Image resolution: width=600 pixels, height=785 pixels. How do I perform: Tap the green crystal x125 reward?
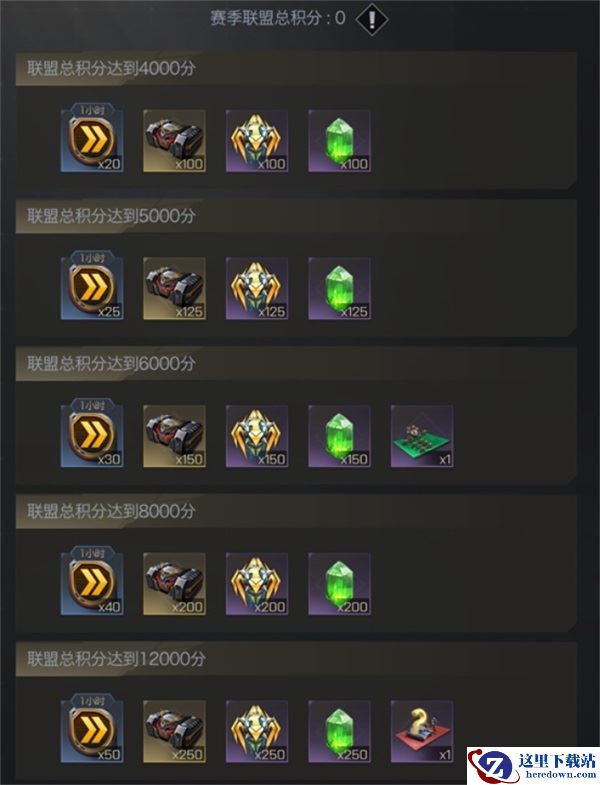point(339,288)
